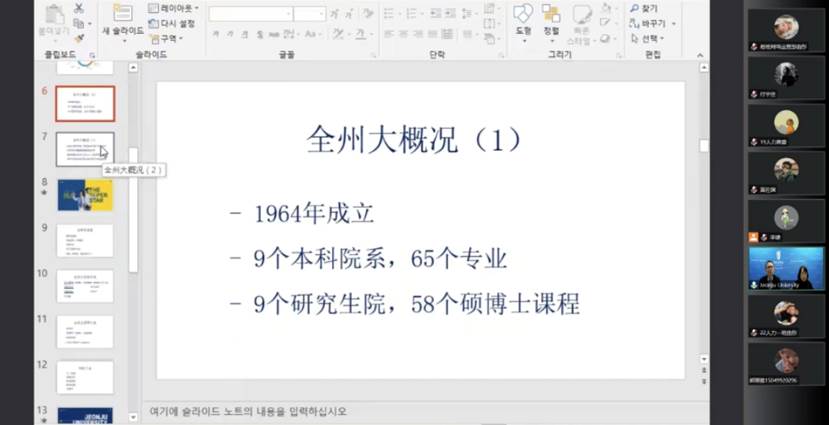The width and height of the screenshot is (829, 425).
Task: Click the Quick Styles (빠른 스타일) icon
Action: coord(582,14)
